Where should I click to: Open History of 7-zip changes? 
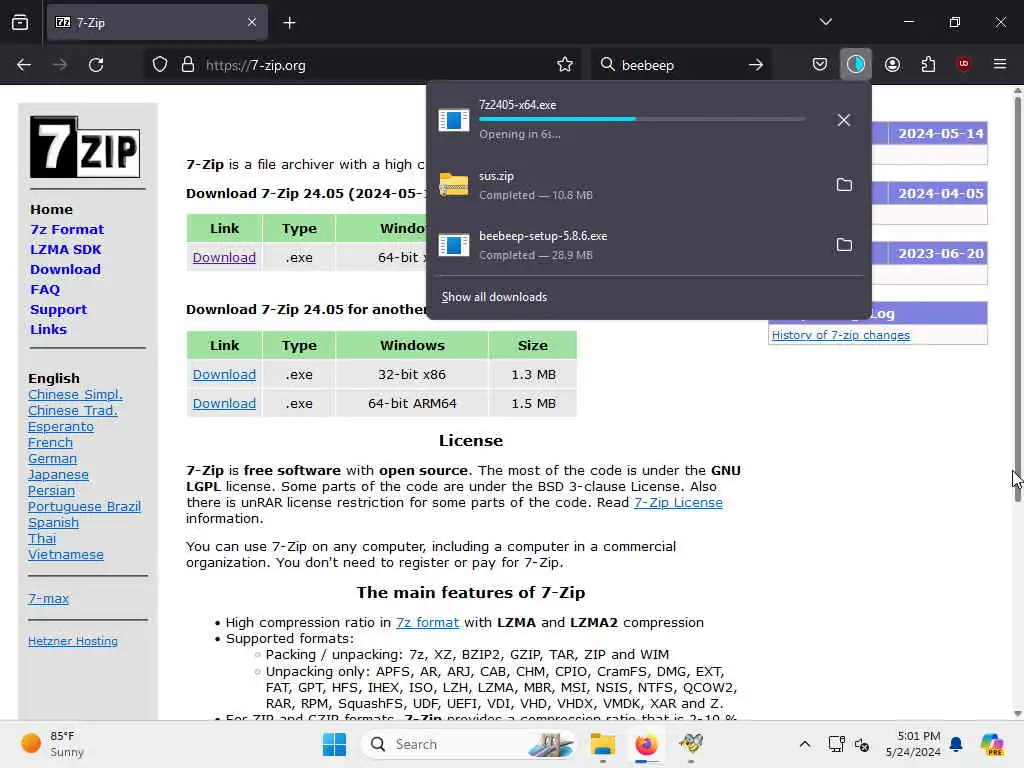[840, 335]
